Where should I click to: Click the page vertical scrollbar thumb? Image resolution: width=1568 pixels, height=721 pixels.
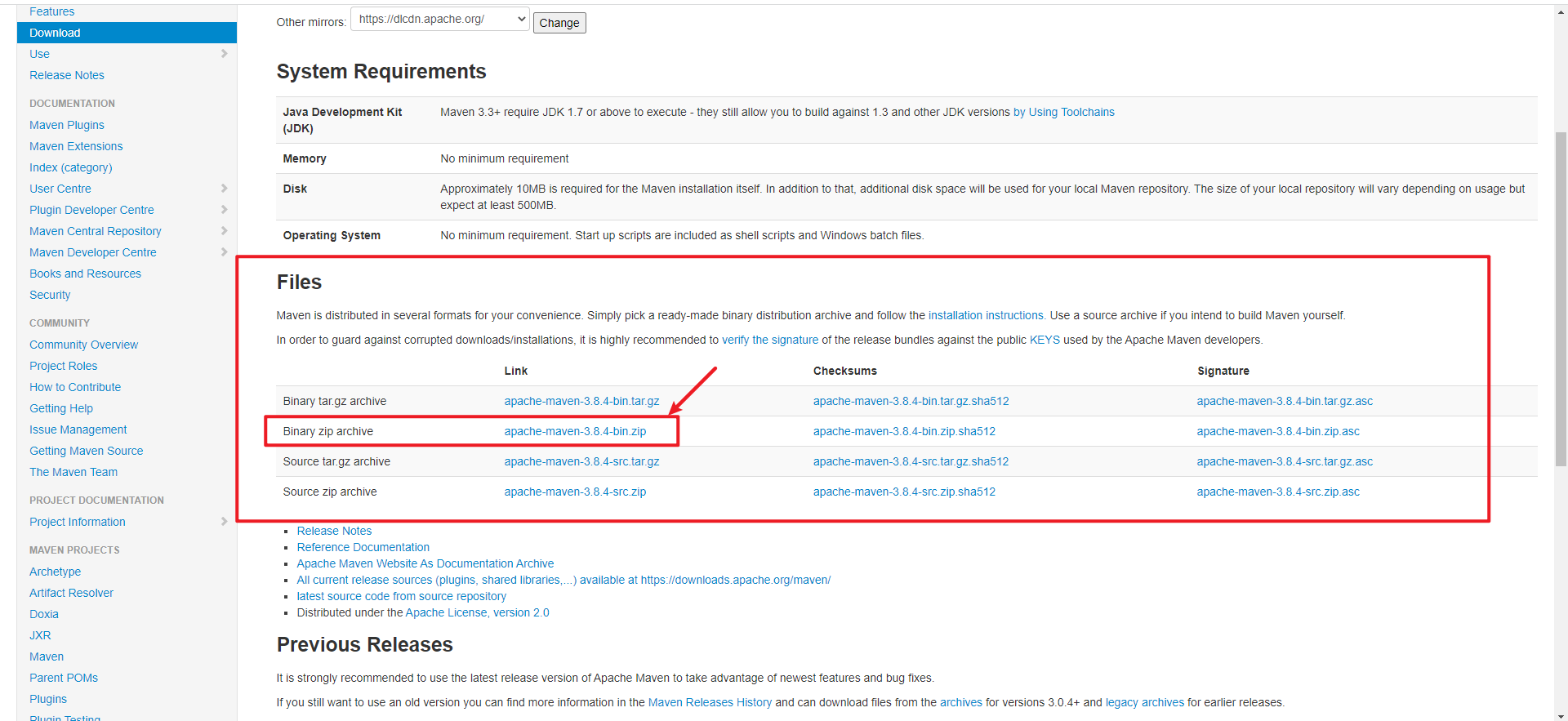1561,298
